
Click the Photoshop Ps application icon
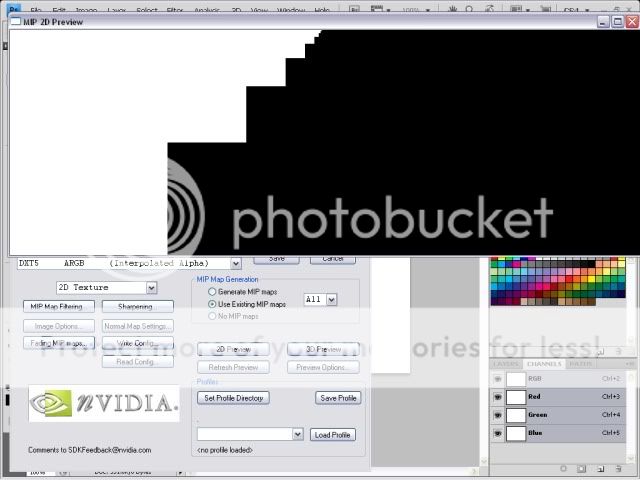(14, 9)
